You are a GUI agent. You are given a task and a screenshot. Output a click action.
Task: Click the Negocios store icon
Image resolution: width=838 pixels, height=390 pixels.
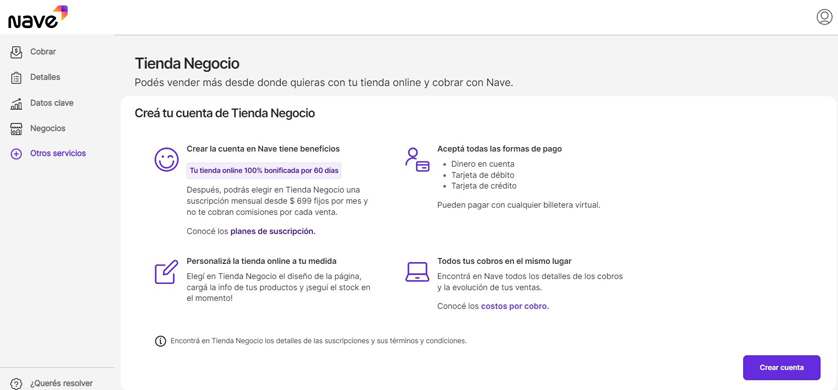coord(17,129)
